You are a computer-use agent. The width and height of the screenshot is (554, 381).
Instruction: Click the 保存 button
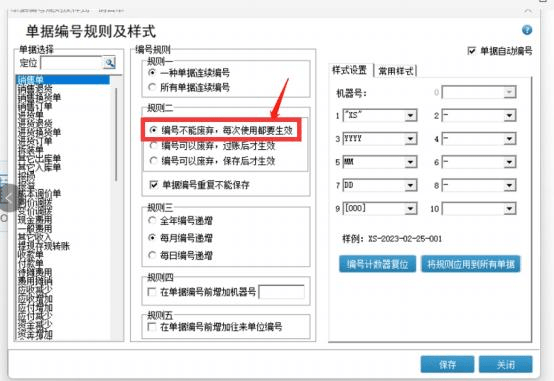coord(447,364)
